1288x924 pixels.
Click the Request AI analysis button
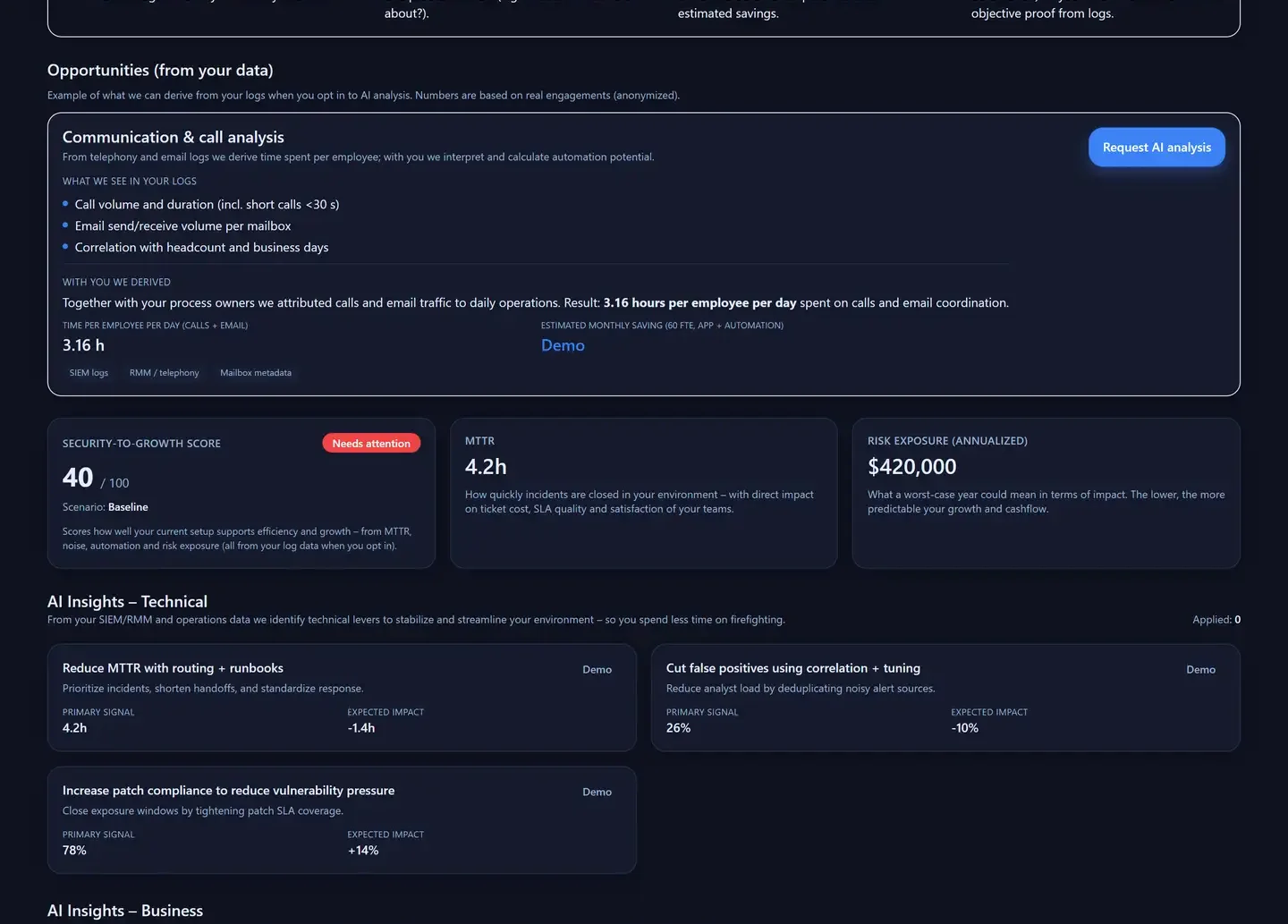1156,148
